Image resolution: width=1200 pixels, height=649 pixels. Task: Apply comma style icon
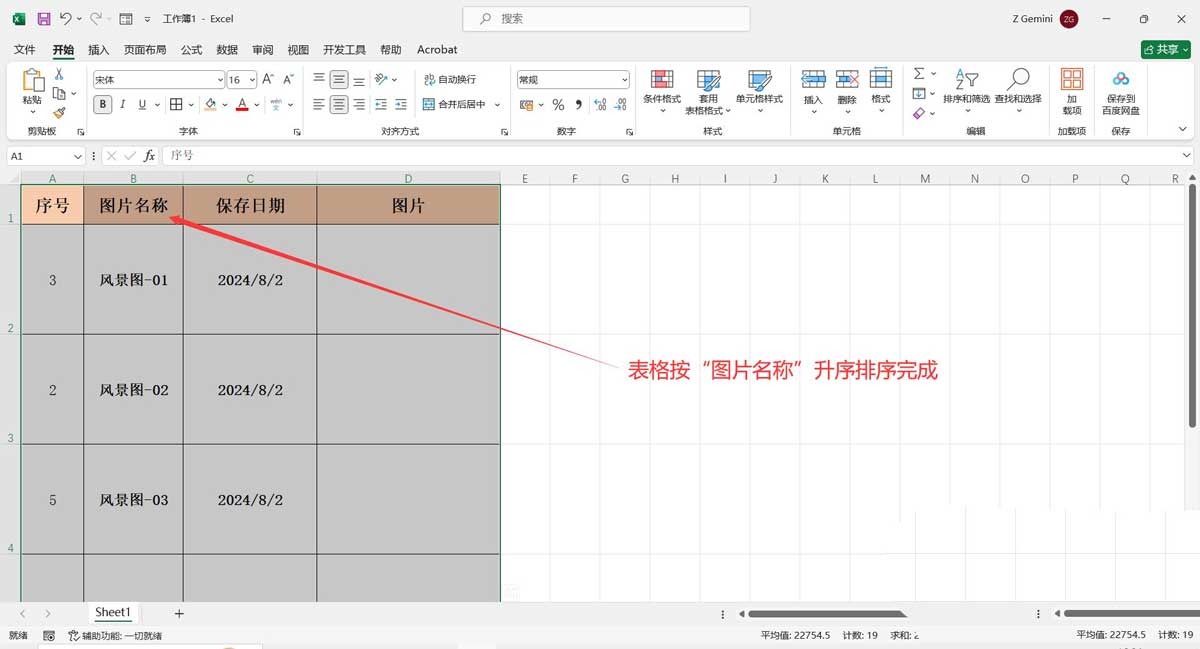click(x=578, y=104)
